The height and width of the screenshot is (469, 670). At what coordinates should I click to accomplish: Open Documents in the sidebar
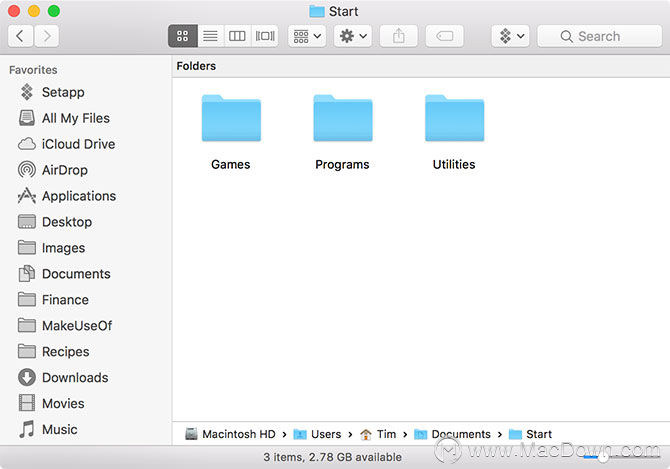coord(65,274)
